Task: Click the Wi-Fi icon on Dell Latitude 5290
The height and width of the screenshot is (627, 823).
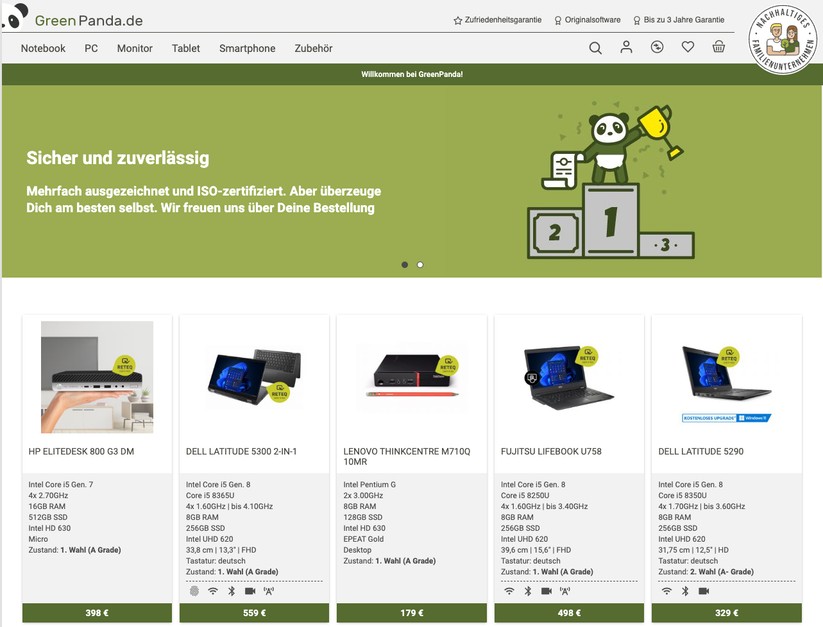Action: click(x=667, y=591)
